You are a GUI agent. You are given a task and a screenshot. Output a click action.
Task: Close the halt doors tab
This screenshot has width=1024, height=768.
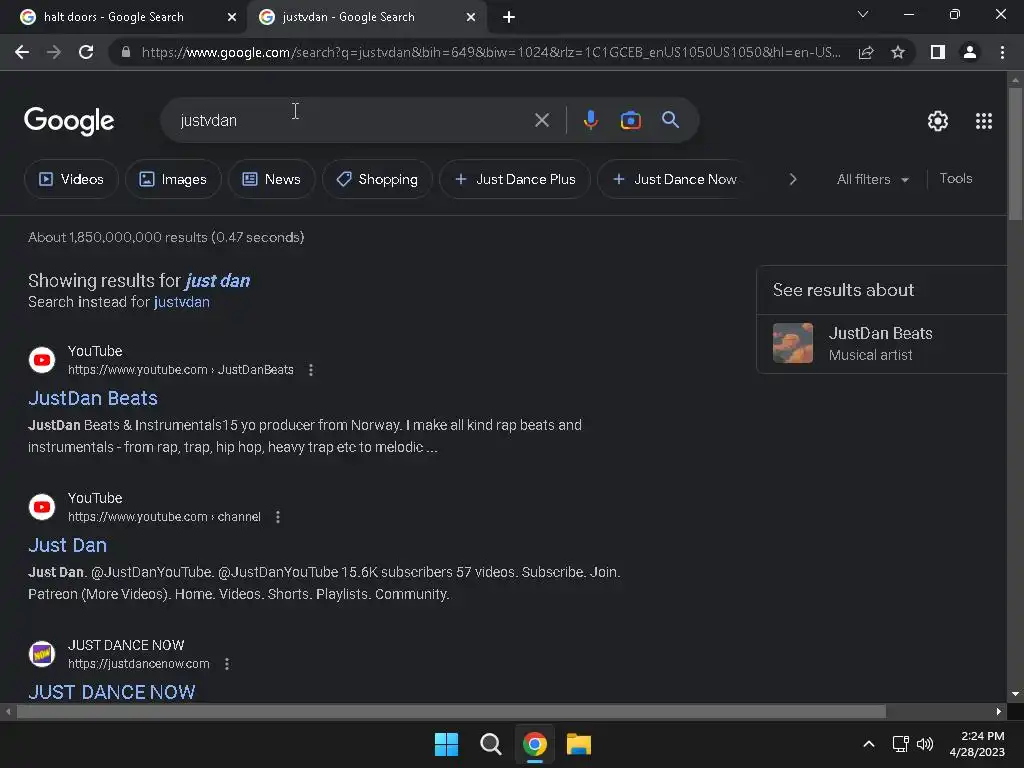point(232,17)
